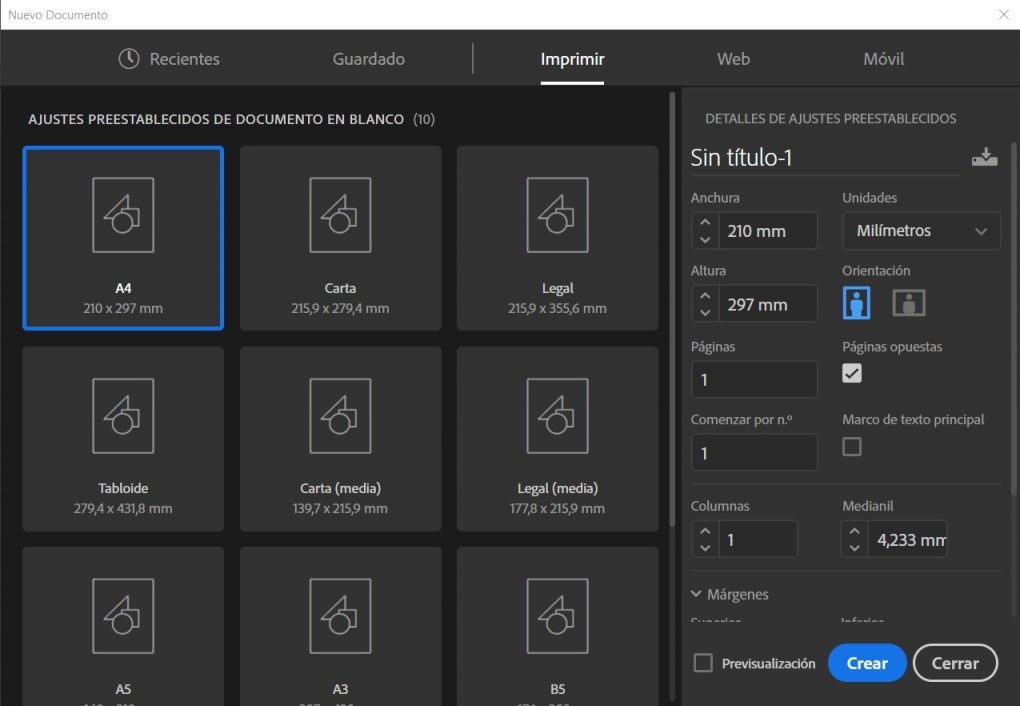Enable the Previsualización checkbox
The image size is (1020, 706).
703,663
